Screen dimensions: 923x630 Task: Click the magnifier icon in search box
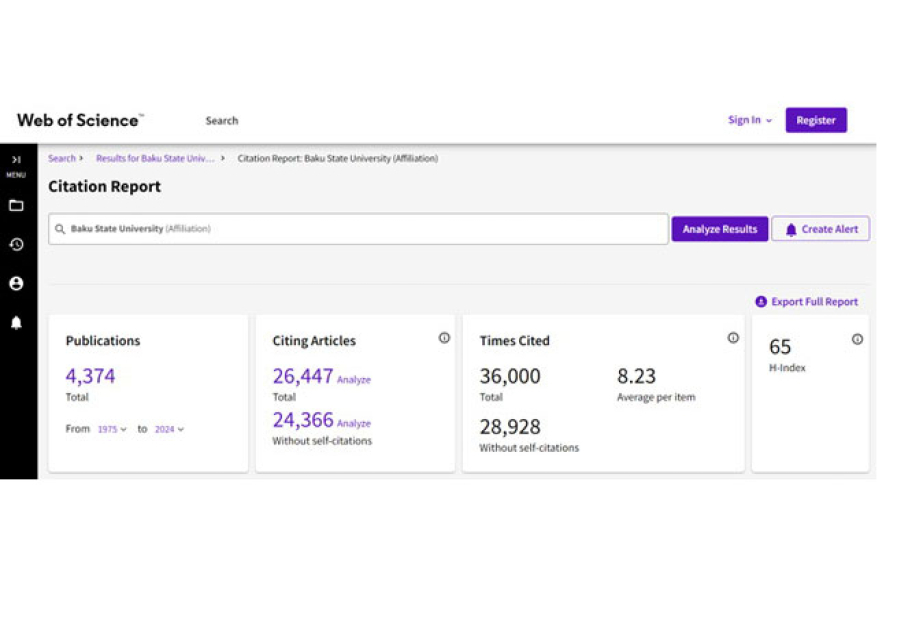coord(60,229)
